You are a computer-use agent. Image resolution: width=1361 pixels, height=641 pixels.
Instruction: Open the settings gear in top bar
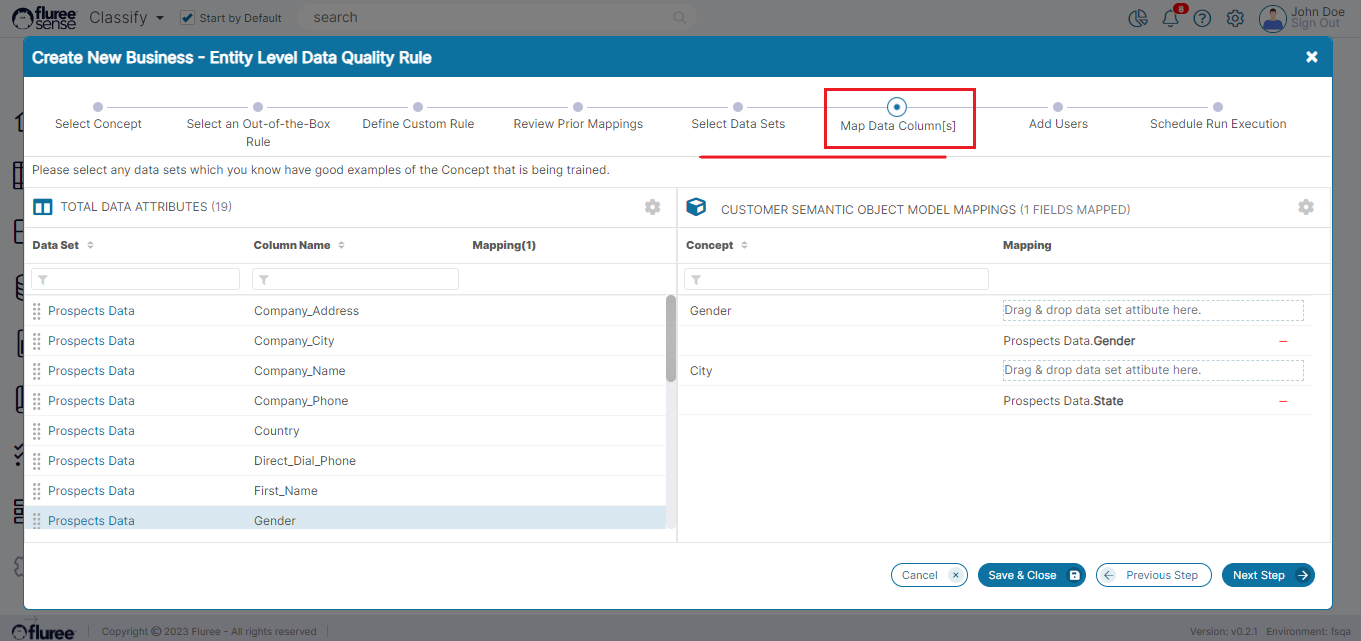[1235, 18]
